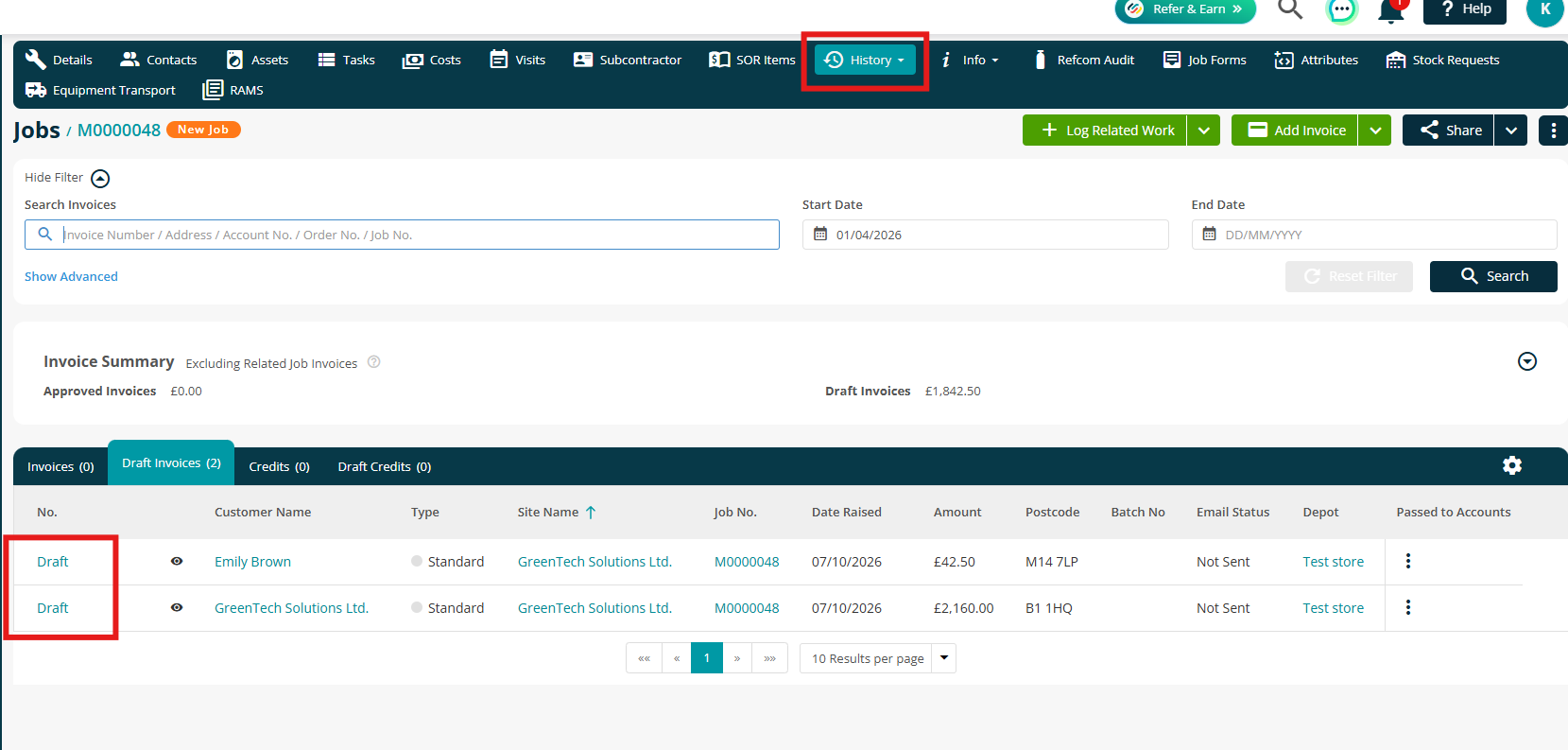Expand the Log Related Work dropdown arrow
Image resolution: width=1568 pixels, height=750 pixels.
coord(1204,131)
